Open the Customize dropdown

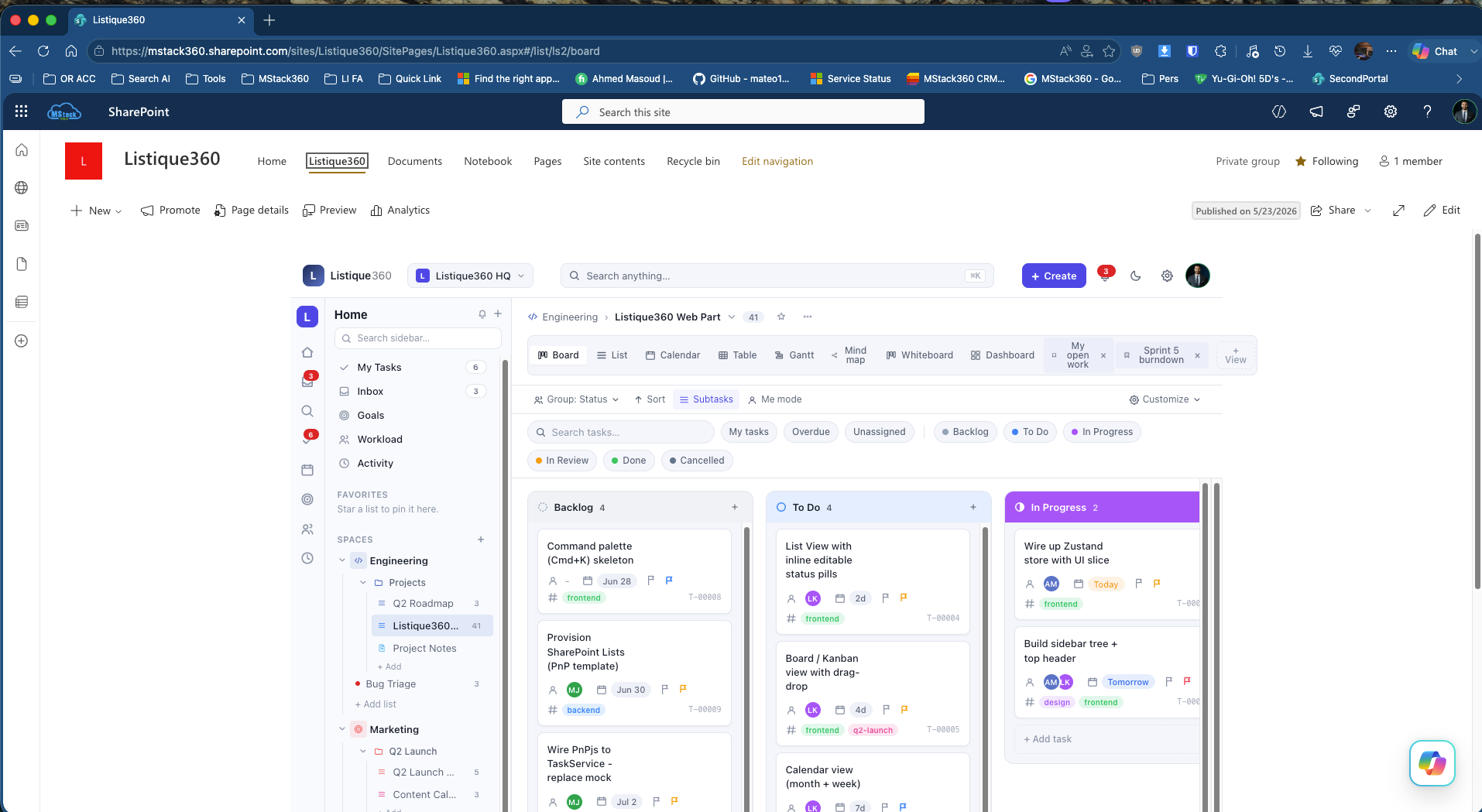coord(1165,399)
